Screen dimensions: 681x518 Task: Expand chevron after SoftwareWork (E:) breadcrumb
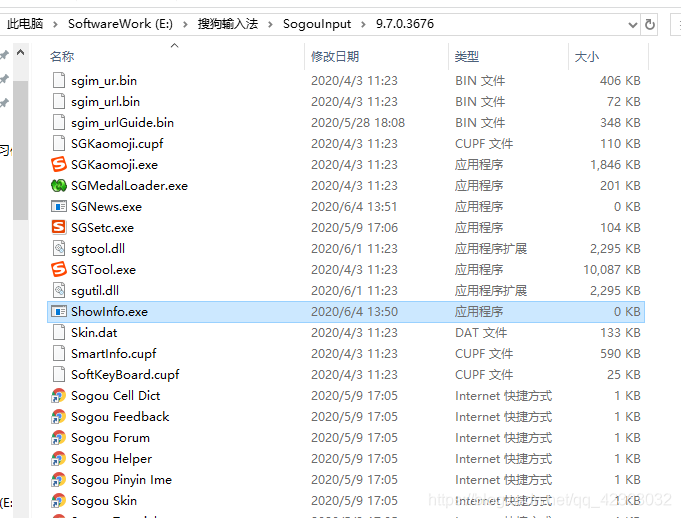click(x=185, y=24)
